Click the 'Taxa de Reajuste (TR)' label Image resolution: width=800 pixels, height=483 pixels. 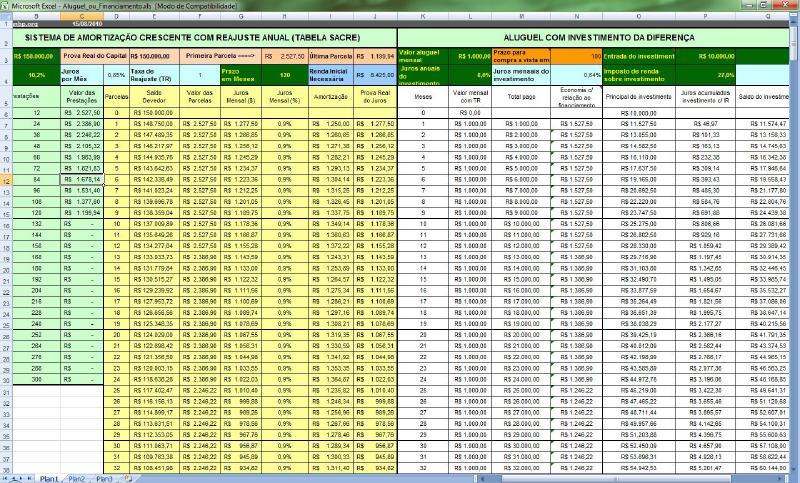(154, 75)
